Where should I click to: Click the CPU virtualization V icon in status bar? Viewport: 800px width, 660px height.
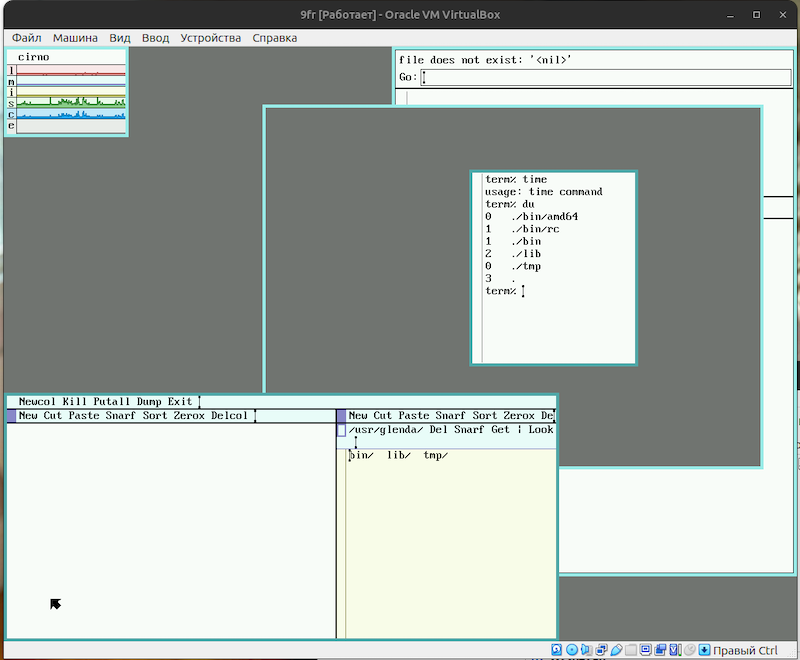(x=675, y=650)
